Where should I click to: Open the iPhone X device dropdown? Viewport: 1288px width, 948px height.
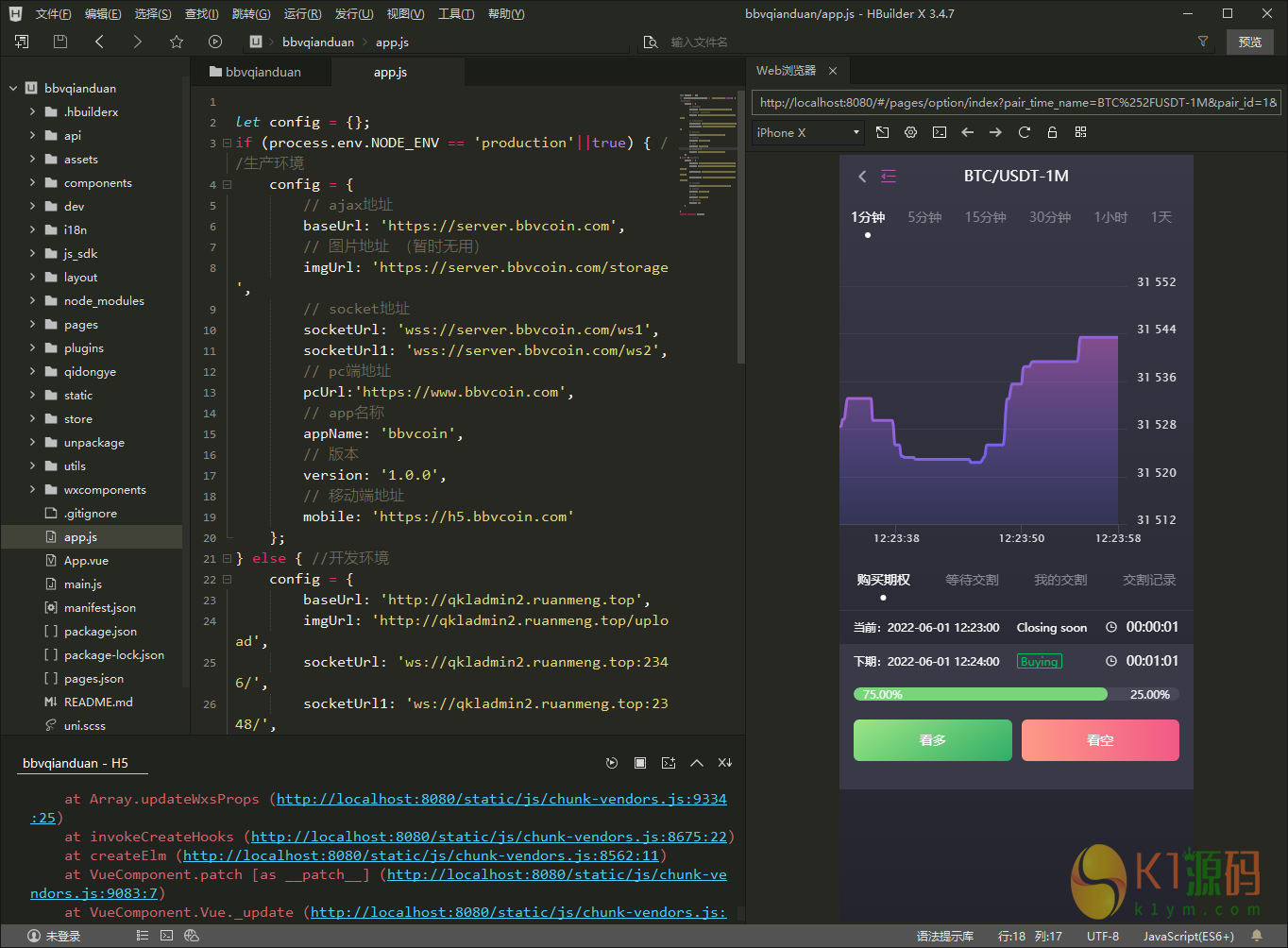coord(808,132)
